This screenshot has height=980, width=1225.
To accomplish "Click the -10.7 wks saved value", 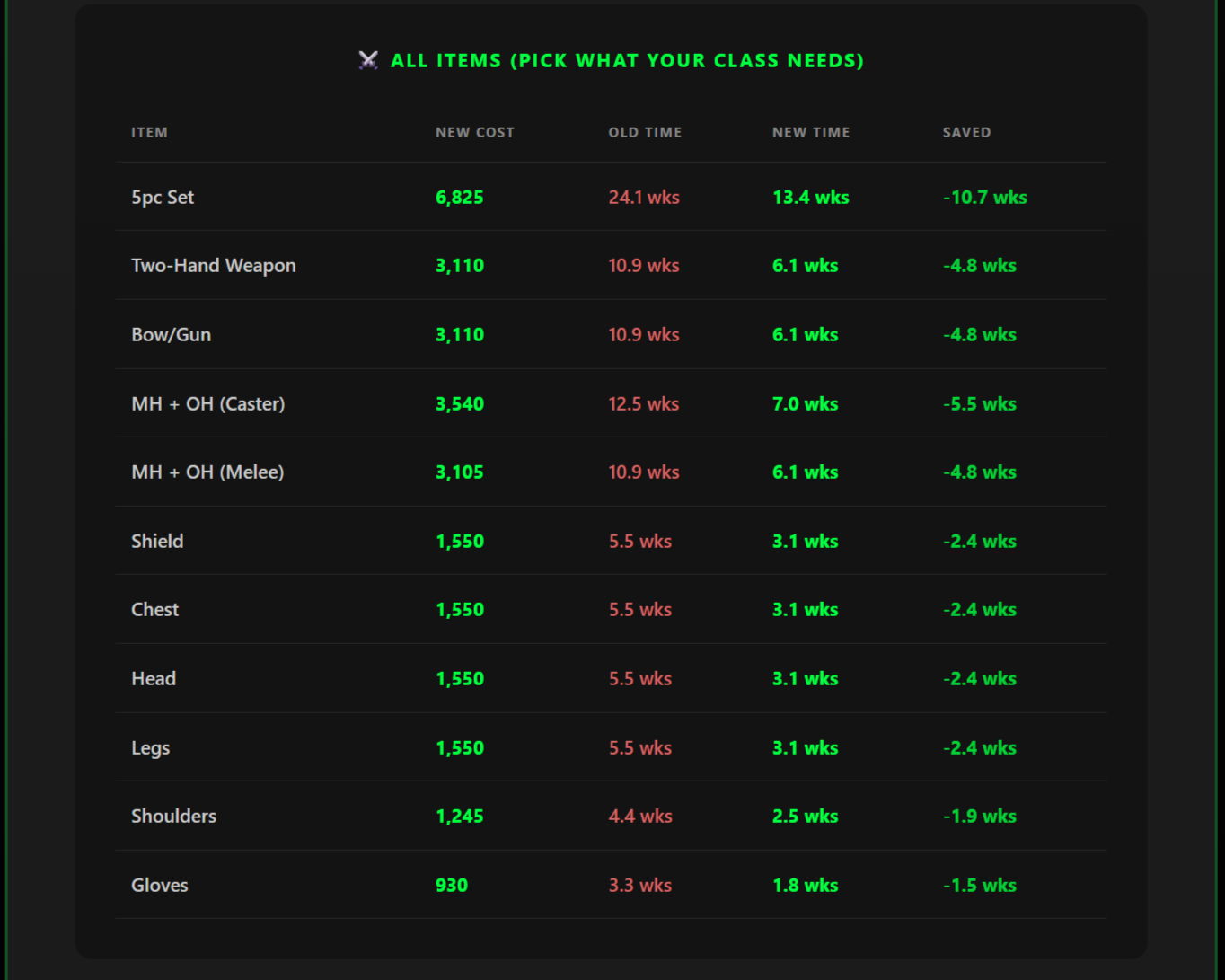I will click(x=984, y=198).
